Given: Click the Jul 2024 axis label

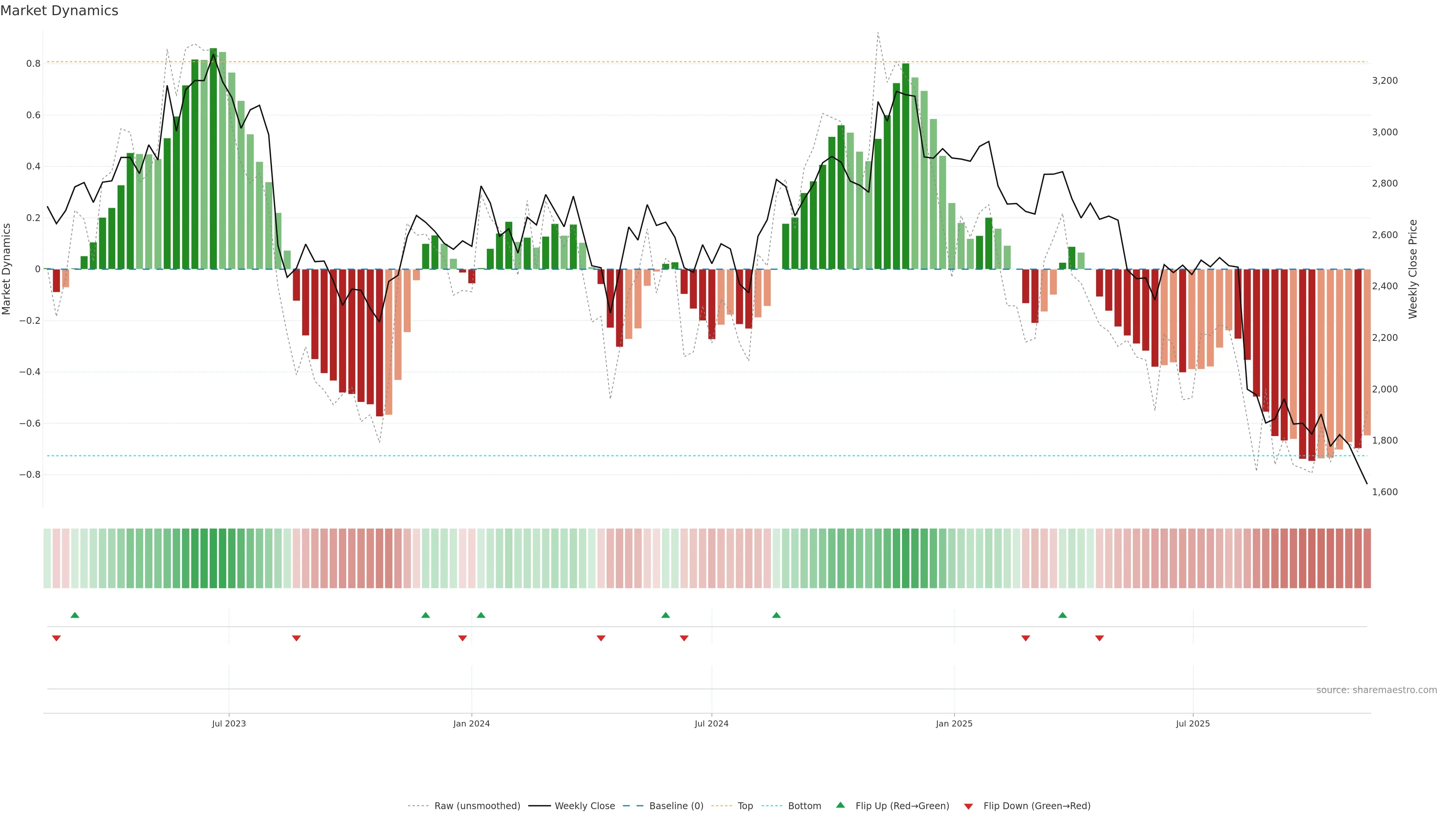Looking at the screenshot, I should (711, 723).
